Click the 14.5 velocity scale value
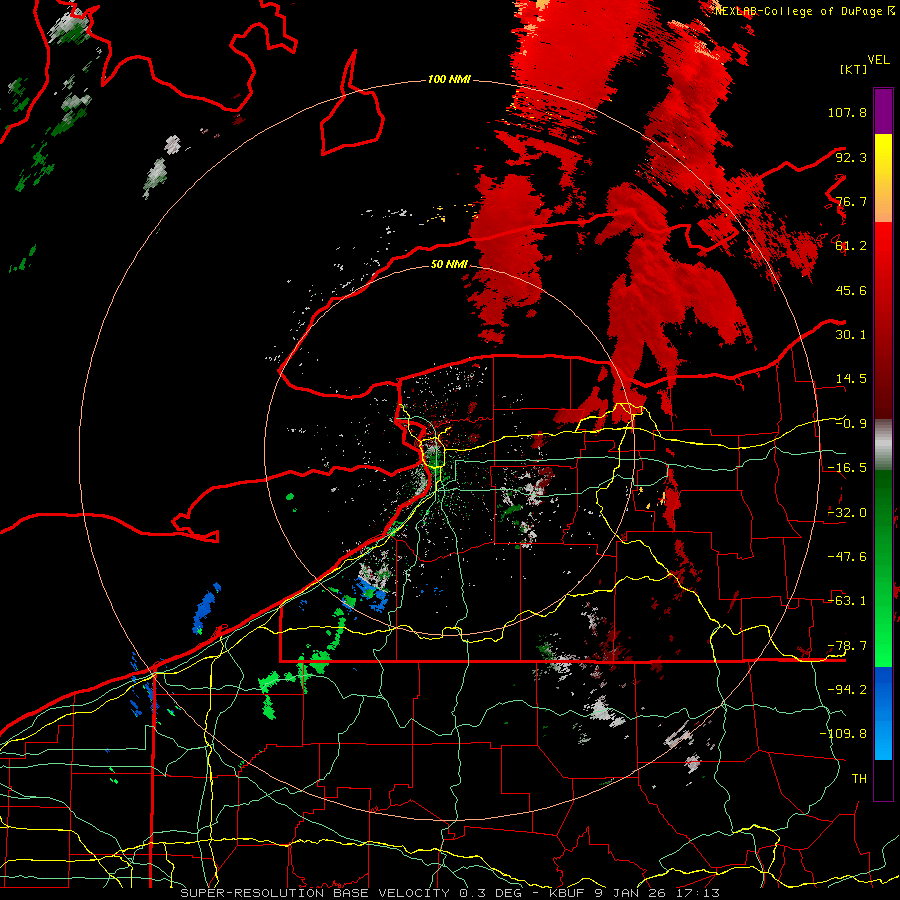This screenshot has height=900, width=900. [x=851, y=379]
